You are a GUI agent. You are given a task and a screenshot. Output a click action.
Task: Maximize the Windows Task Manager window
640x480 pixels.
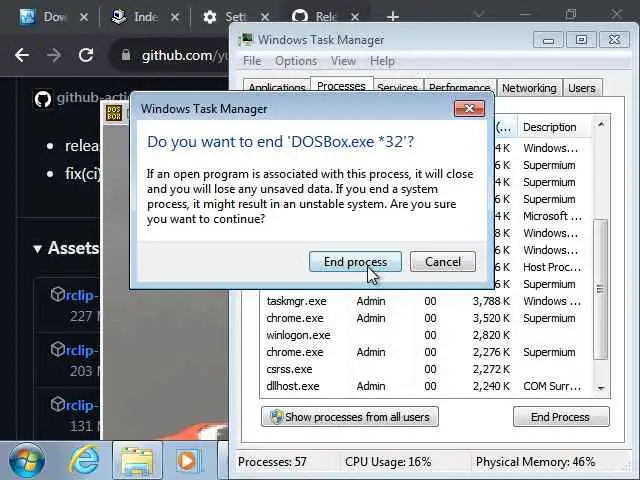tap(581, 40)
